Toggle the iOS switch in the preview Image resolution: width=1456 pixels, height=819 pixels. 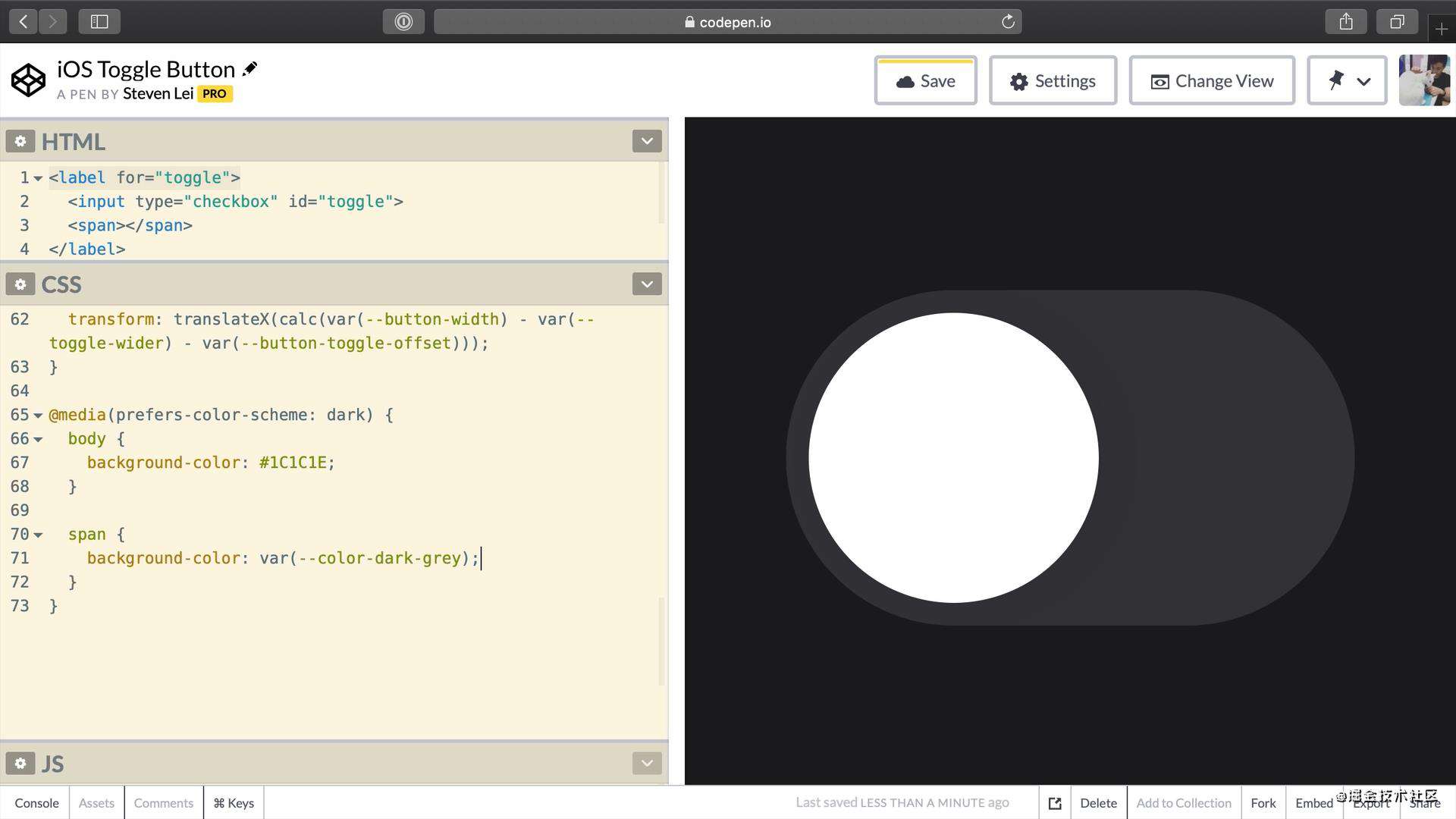(x=1070, y=458)
